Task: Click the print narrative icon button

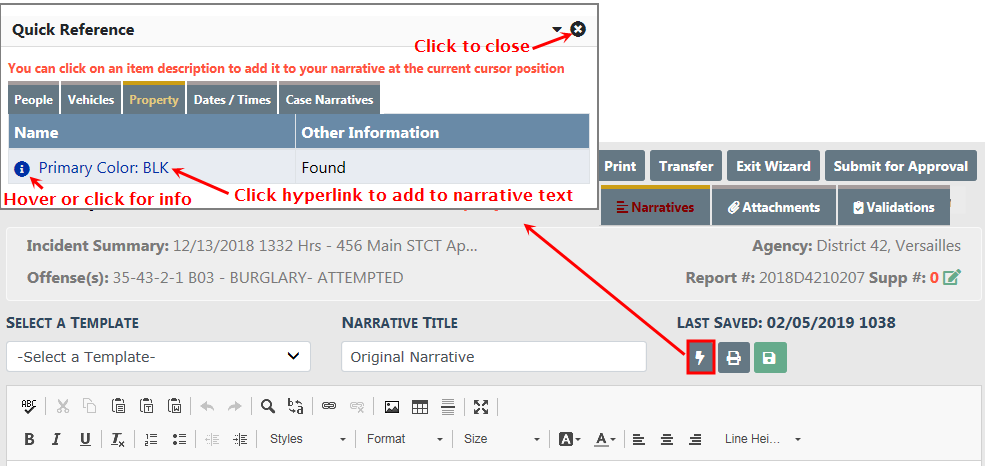Action: click(734, 357)
